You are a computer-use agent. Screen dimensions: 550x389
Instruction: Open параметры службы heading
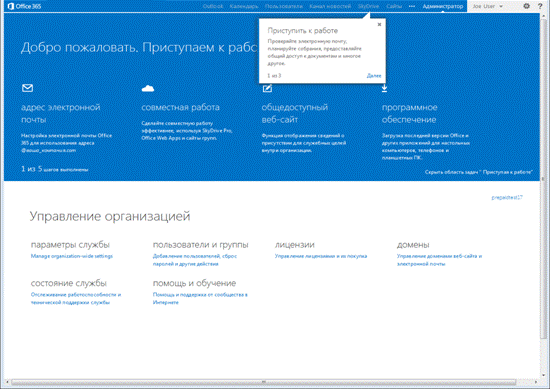[x=70, y=245]
